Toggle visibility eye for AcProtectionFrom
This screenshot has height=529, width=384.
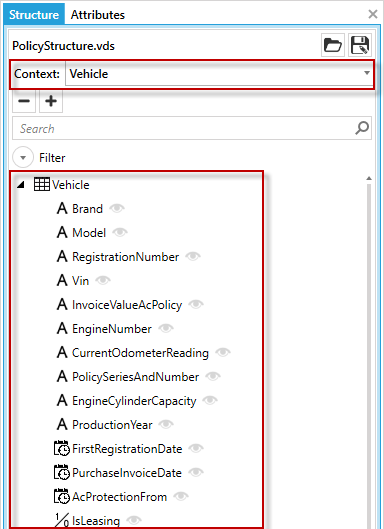click(x=181, y=496)
